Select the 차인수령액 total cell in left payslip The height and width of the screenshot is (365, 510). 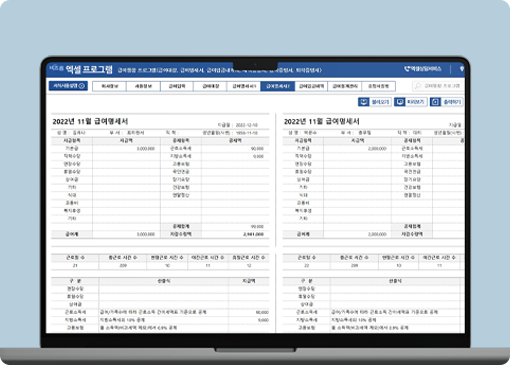235,234
